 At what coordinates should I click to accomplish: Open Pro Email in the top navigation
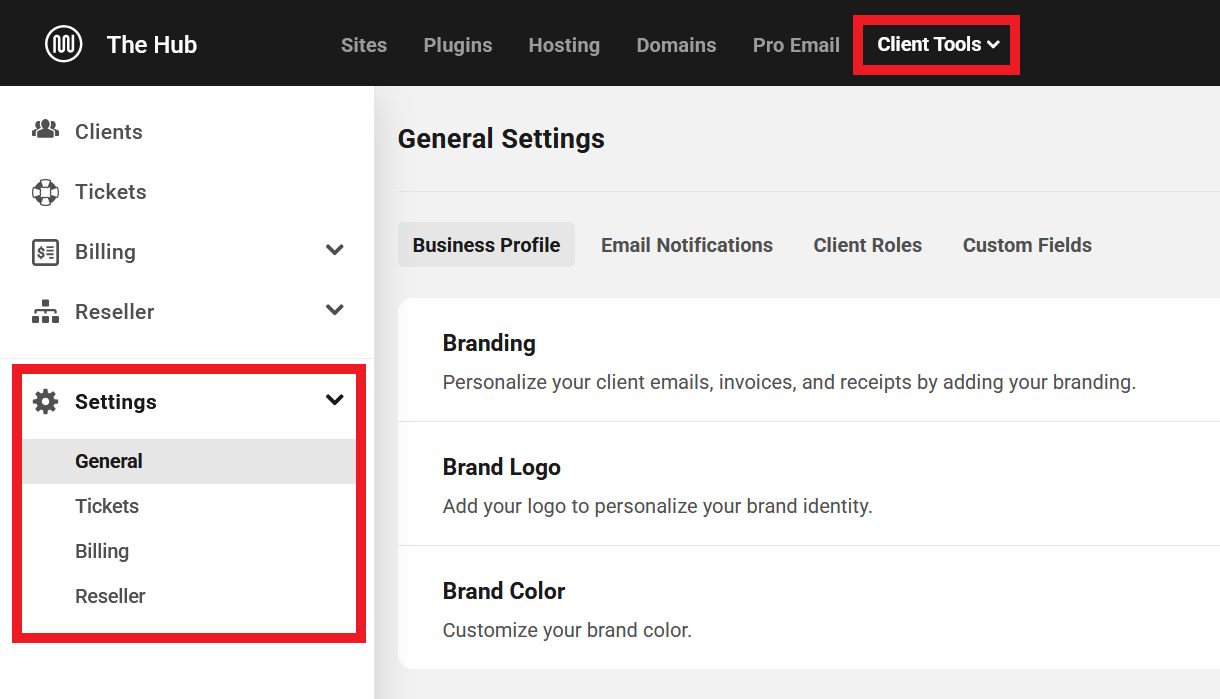tap(796, 45)
